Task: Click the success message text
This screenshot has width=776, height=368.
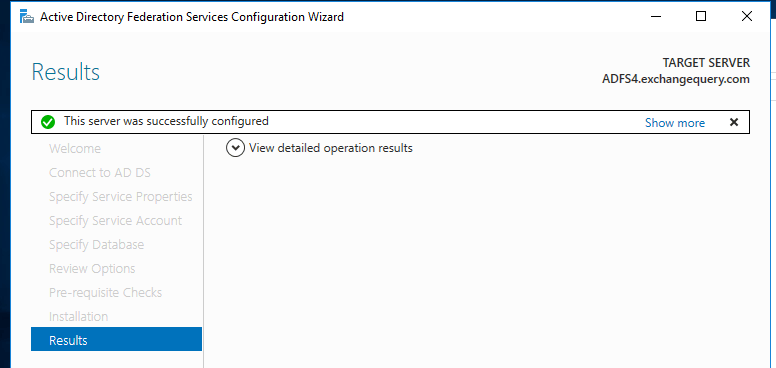Action: (x=166, y=121)
